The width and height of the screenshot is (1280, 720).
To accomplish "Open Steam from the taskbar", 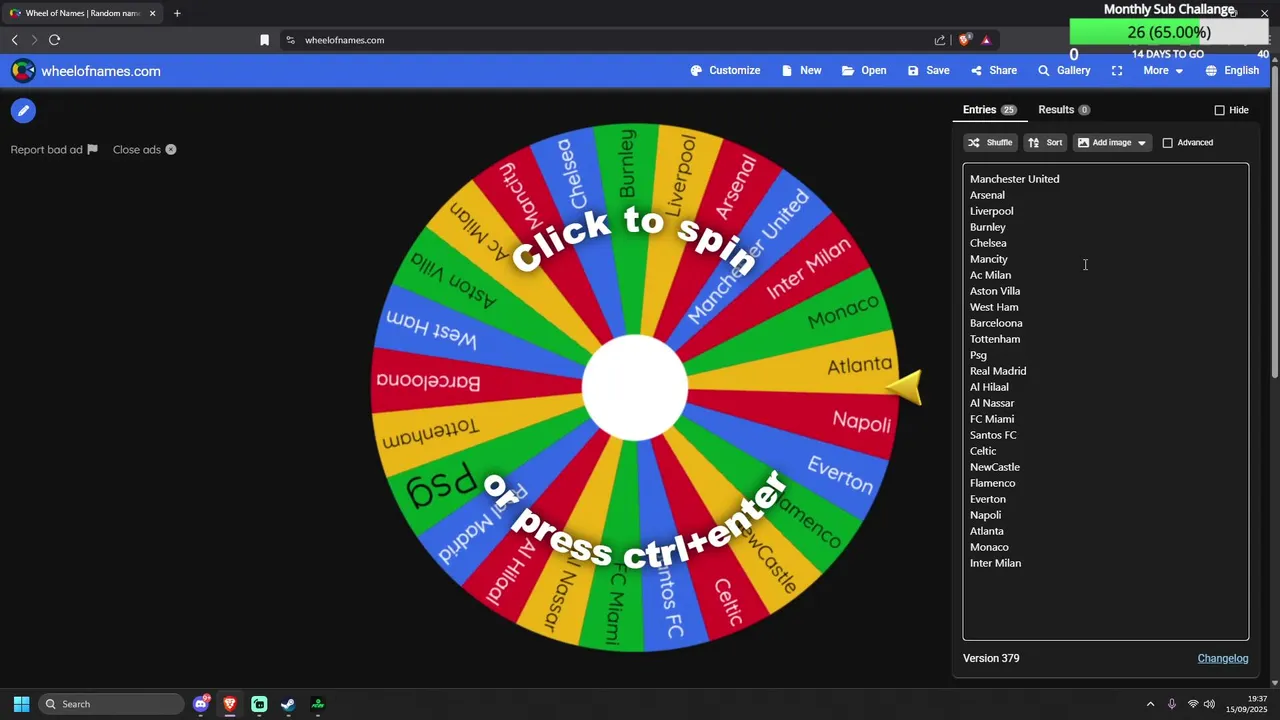I will (x=288, y=704).
